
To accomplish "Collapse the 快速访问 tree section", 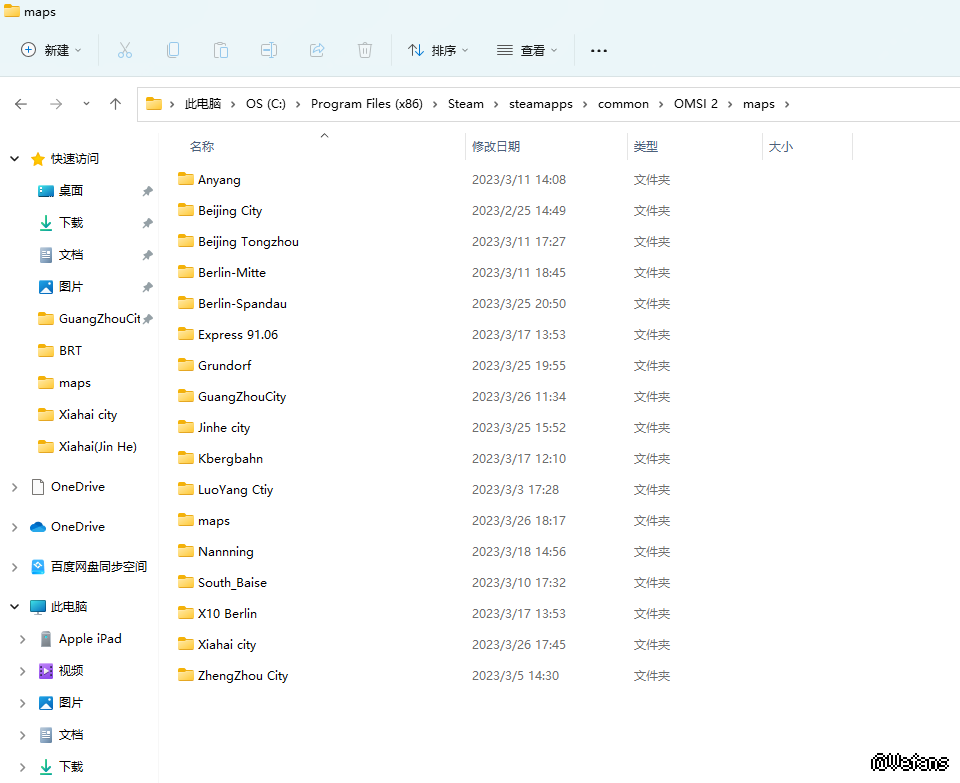I will click(x=14, y=159).
